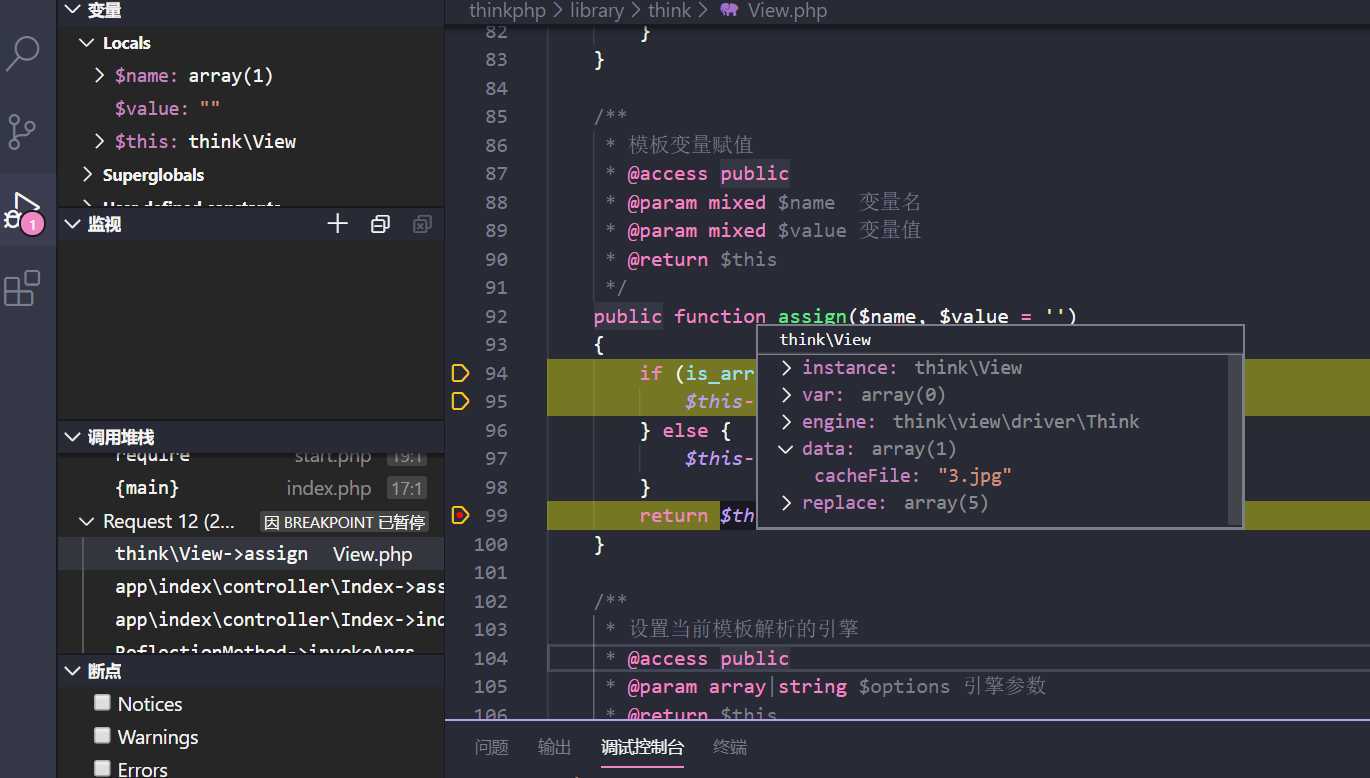Collapse the Locals scope
The image size is (1370, 778).
[87, 43]
